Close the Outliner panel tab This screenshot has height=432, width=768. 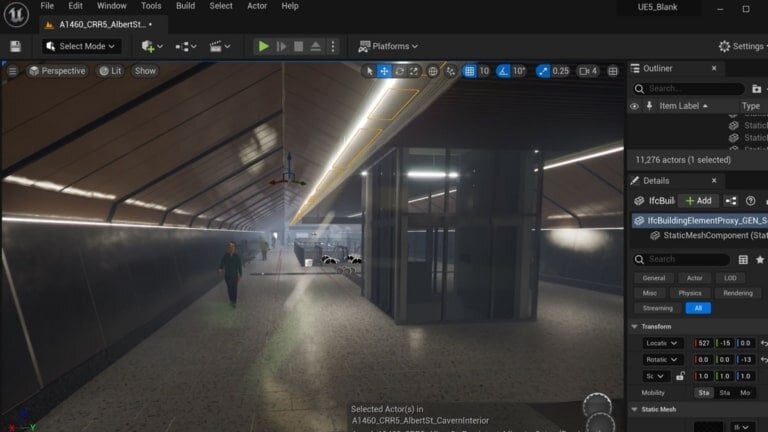714,69
